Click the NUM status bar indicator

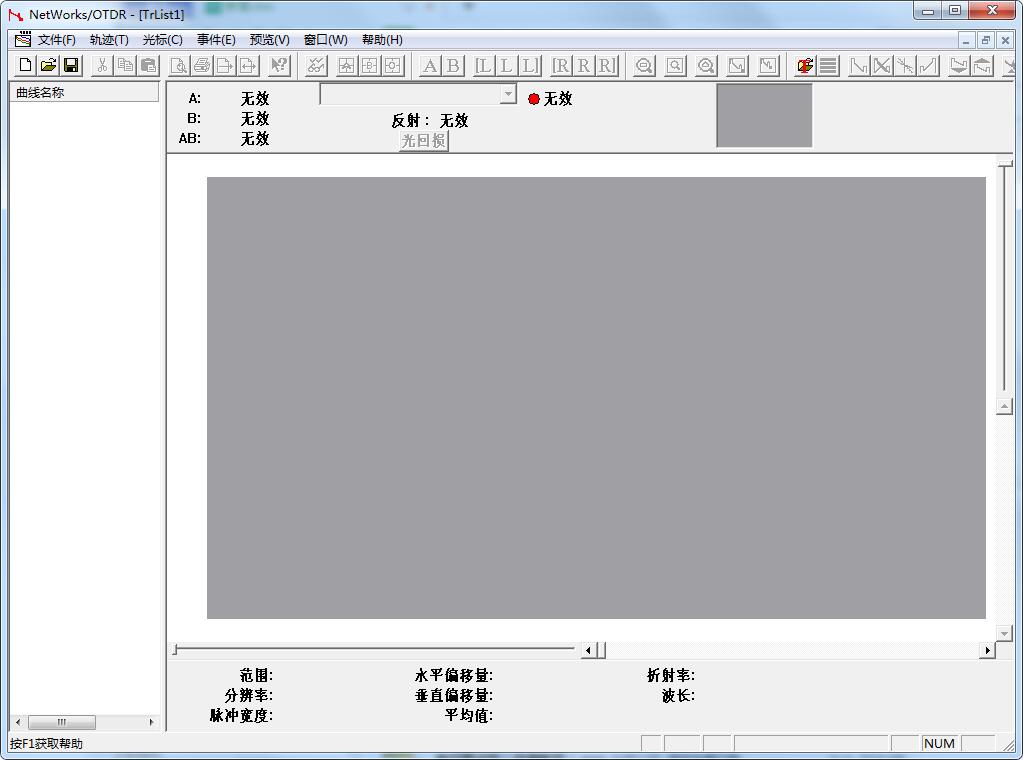939,744
